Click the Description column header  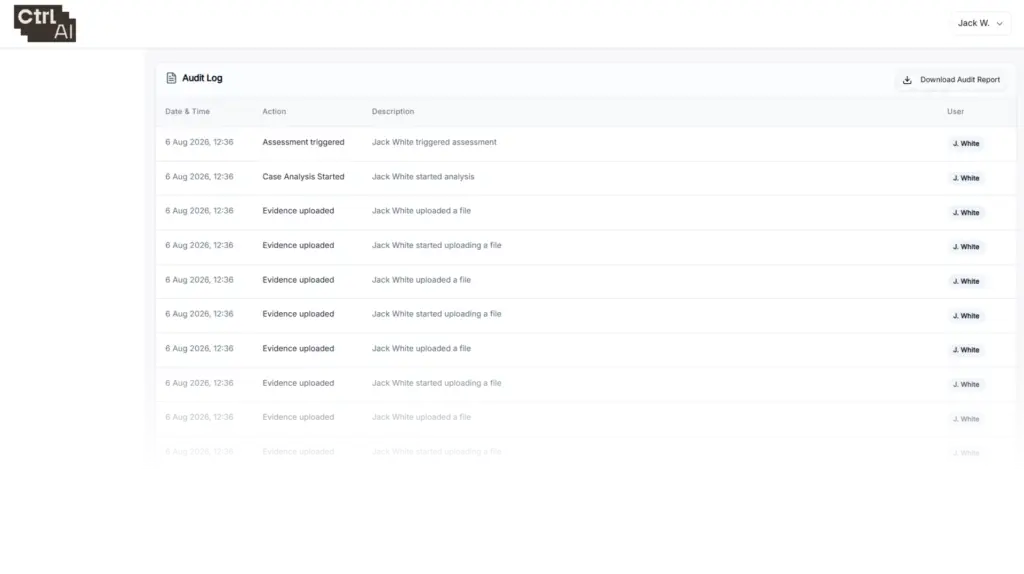[393, 112]
